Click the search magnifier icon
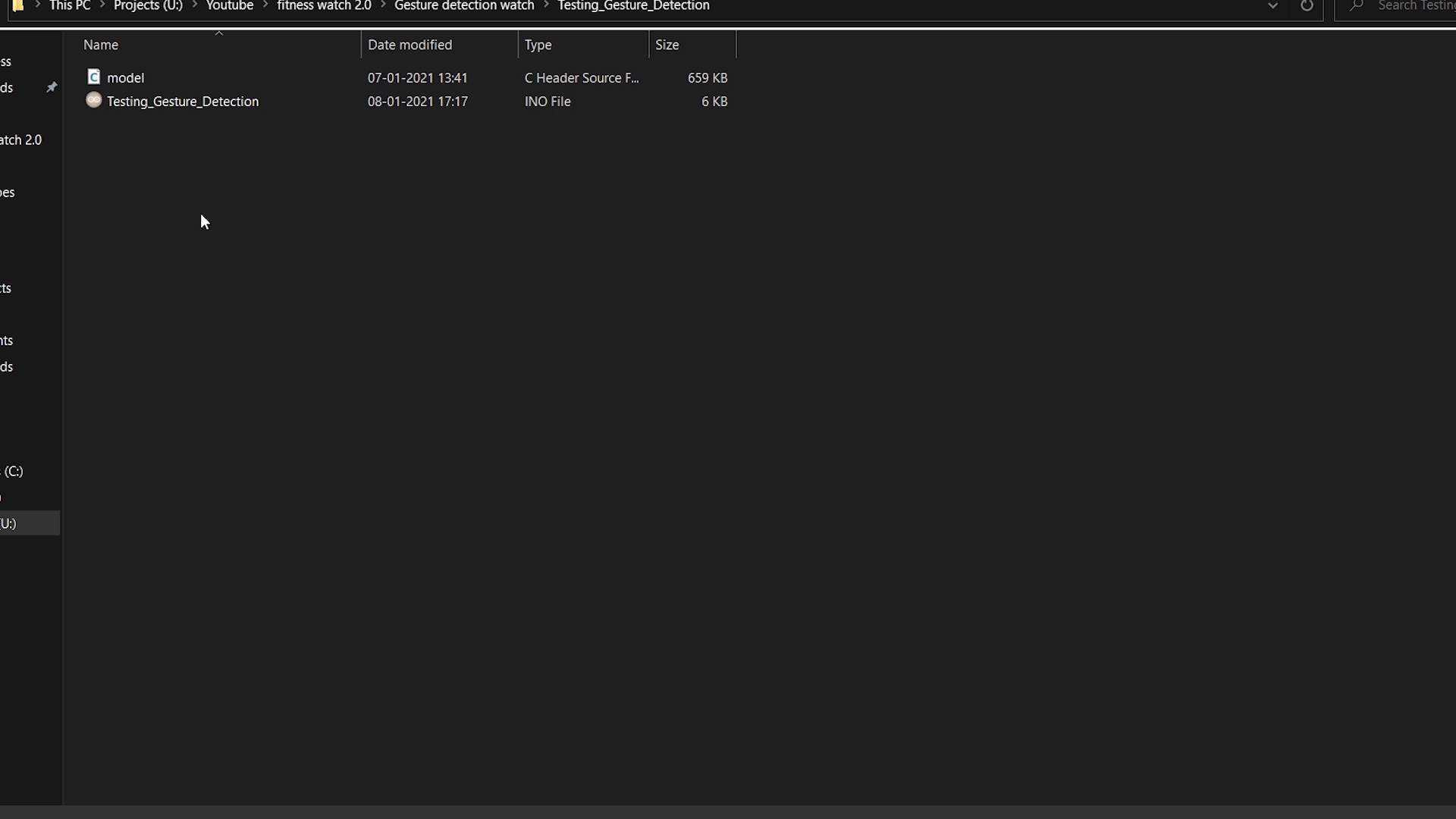The image size is (1456, 819). 1357,6
